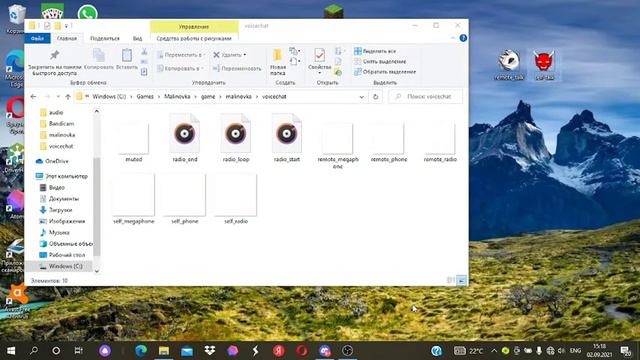Refresh the voicechat folder
640x360 pixels.
pyautogui.click(x=376, y=97)
